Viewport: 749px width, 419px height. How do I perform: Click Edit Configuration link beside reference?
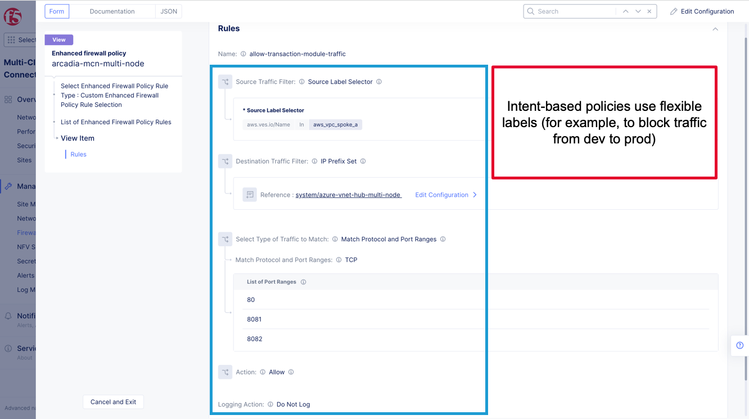pos(446,195)
